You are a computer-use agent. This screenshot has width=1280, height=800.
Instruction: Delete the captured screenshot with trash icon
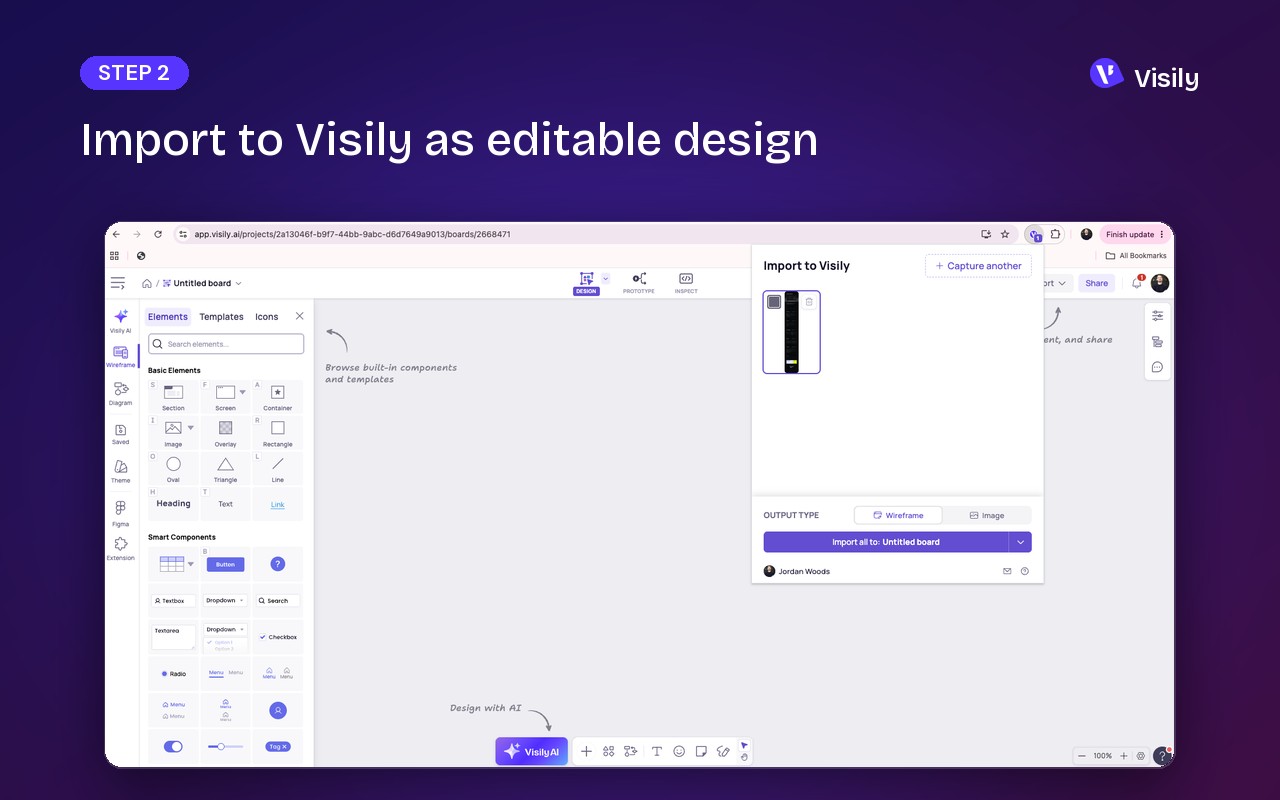[x=809, y=302]
